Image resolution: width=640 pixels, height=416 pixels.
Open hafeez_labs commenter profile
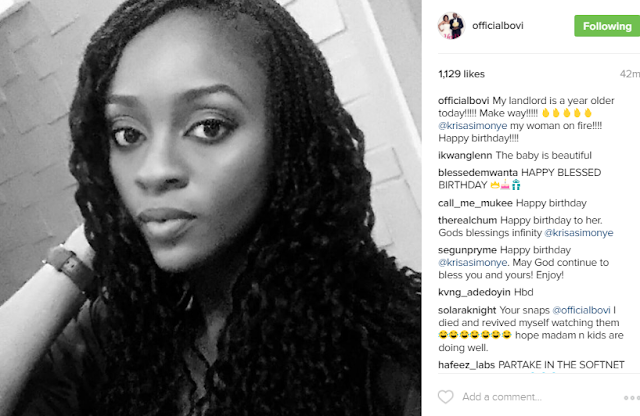point(467,365)
